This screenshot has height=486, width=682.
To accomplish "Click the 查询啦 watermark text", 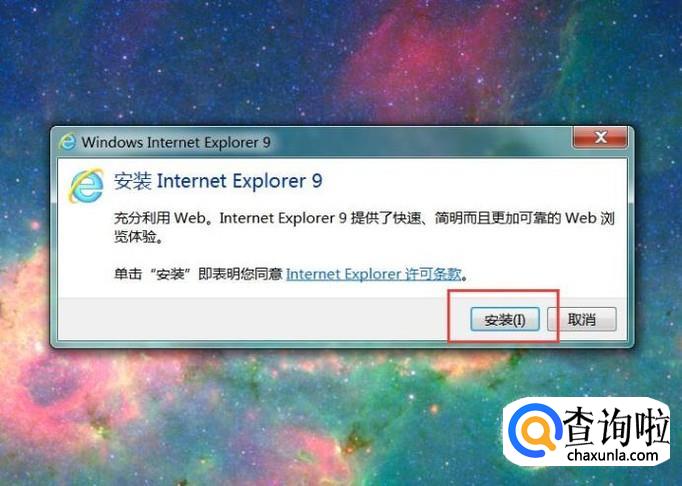I will (x=615, y=426).
